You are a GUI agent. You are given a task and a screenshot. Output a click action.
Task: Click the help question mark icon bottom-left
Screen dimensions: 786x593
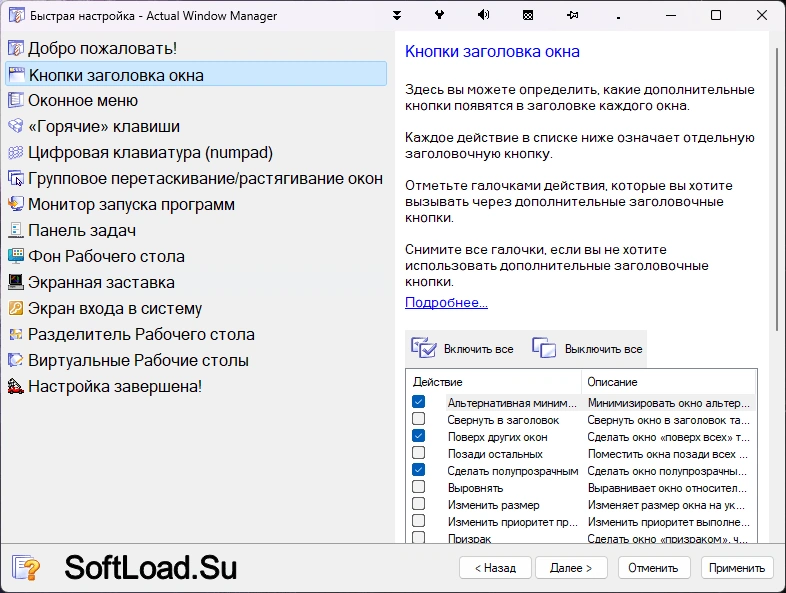[26, 568]
